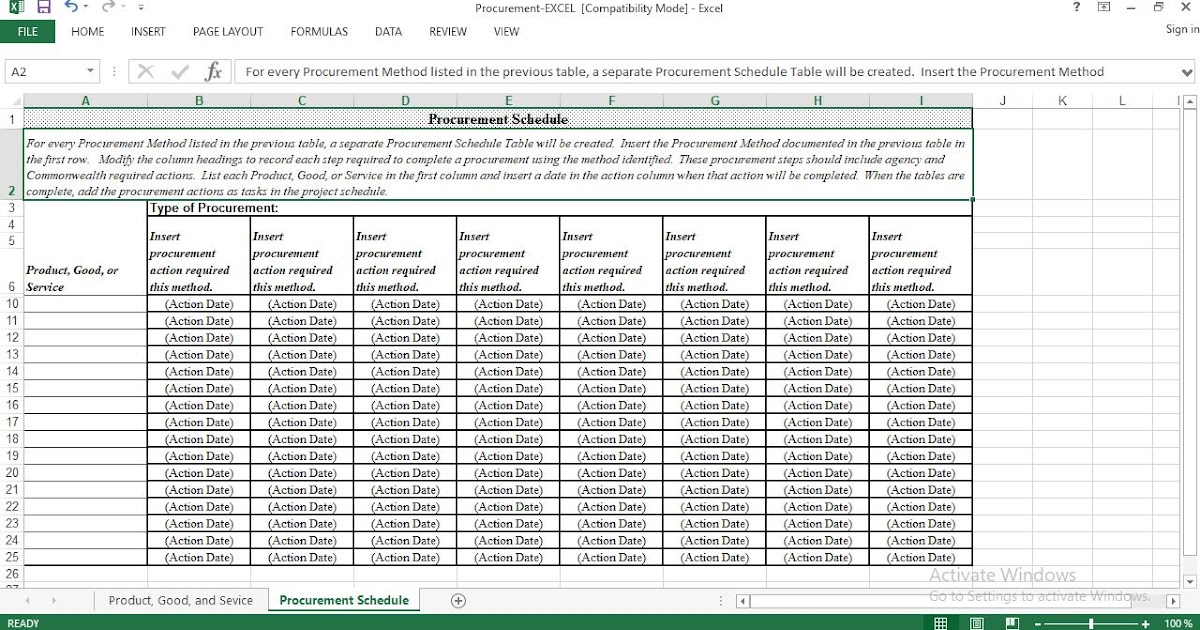Click the Select All corner button

point(11,101)
